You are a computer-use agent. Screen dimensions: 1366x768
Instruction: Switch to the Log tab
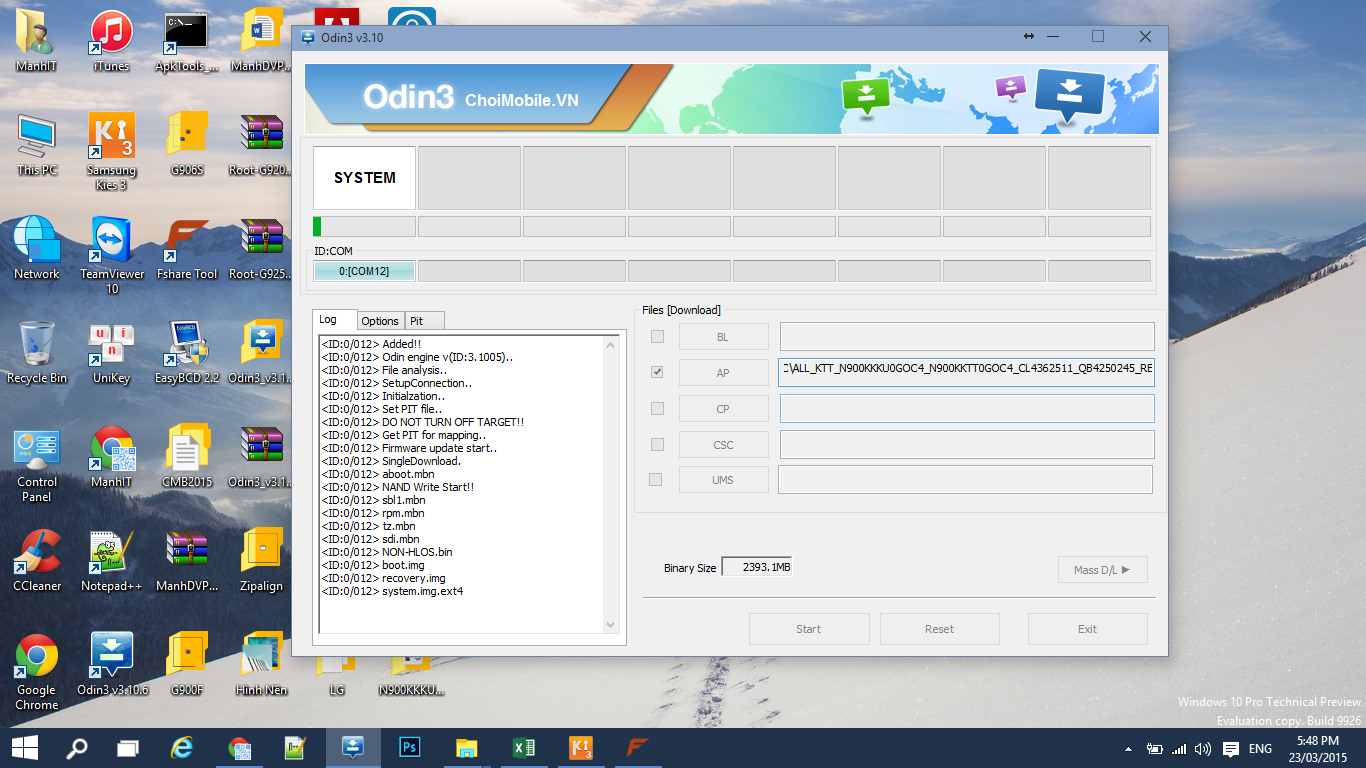[335, 319]
